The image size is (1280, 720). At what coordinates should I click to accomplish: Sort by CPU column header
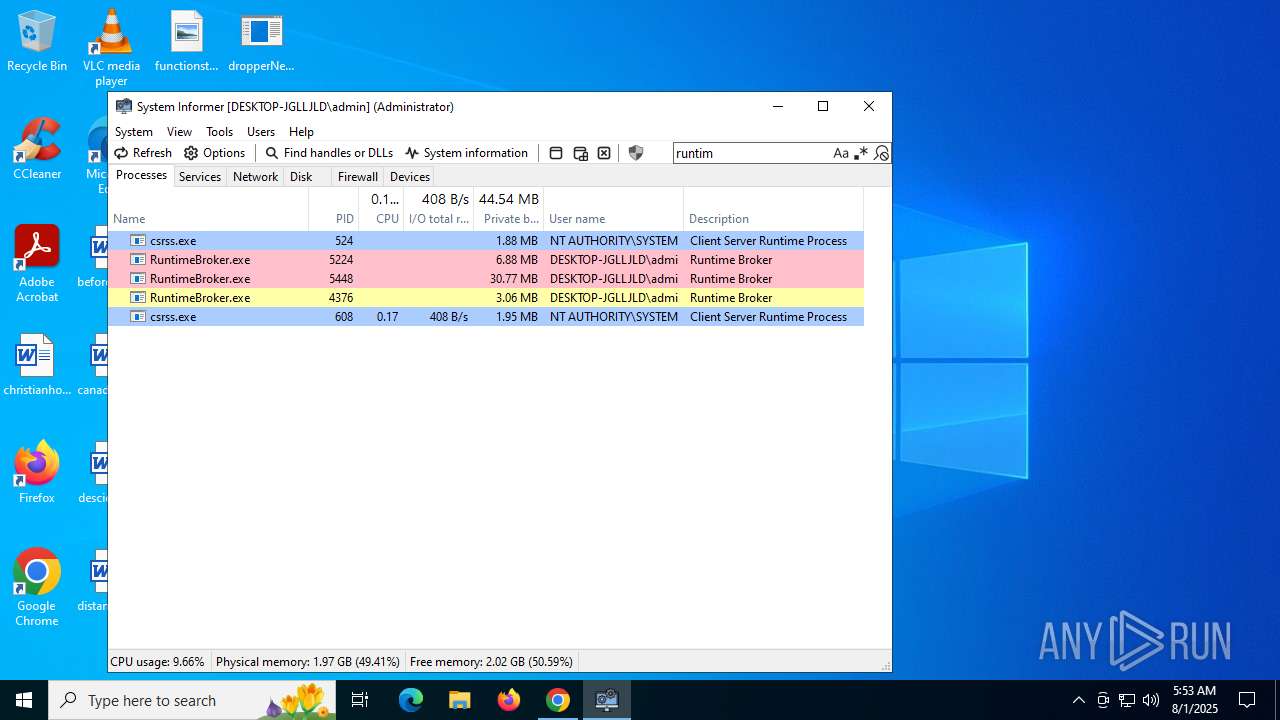[381, 209]
